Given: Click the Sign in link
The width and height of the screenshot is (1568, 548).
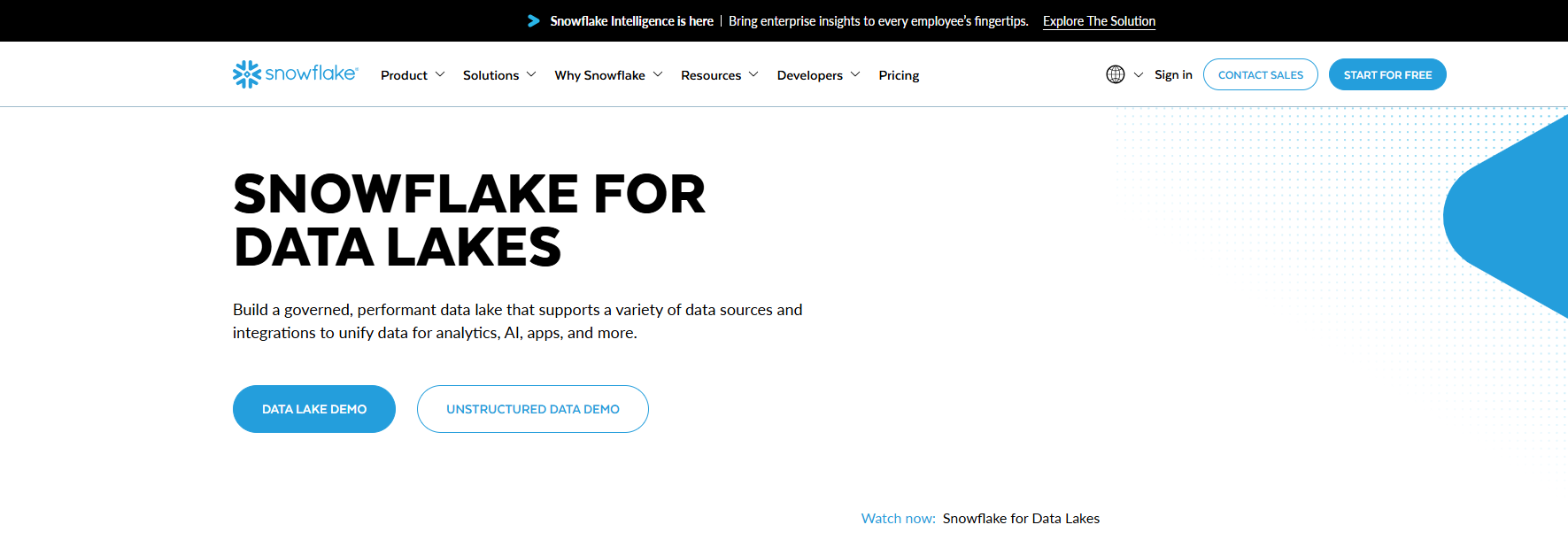Looking at the screenshot, I should pos(1173,74).
